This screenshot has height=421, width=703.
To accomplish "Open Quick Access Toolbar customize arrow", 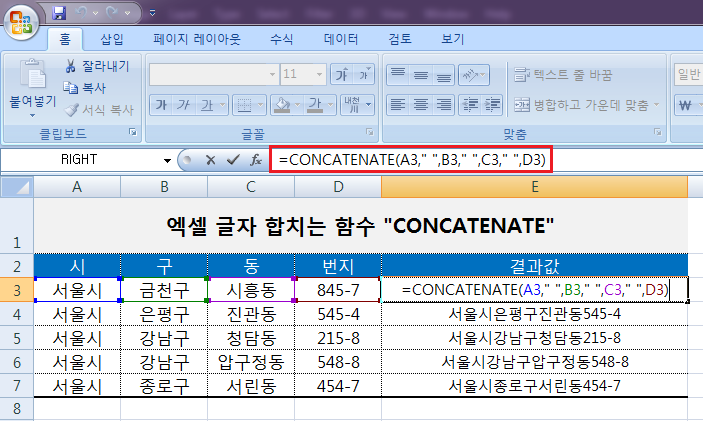I will (x=152, y=13).
